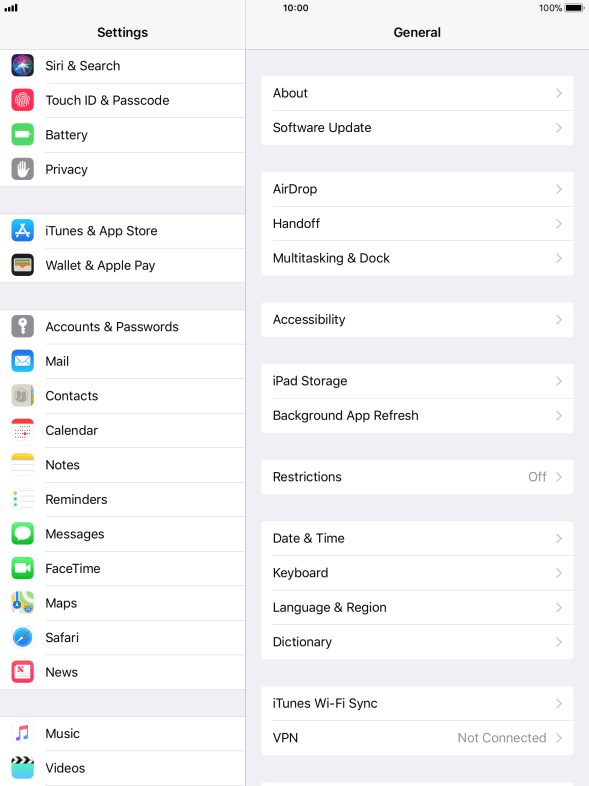Expand the About chevron
Screen dimensions: 589x786
559,93
